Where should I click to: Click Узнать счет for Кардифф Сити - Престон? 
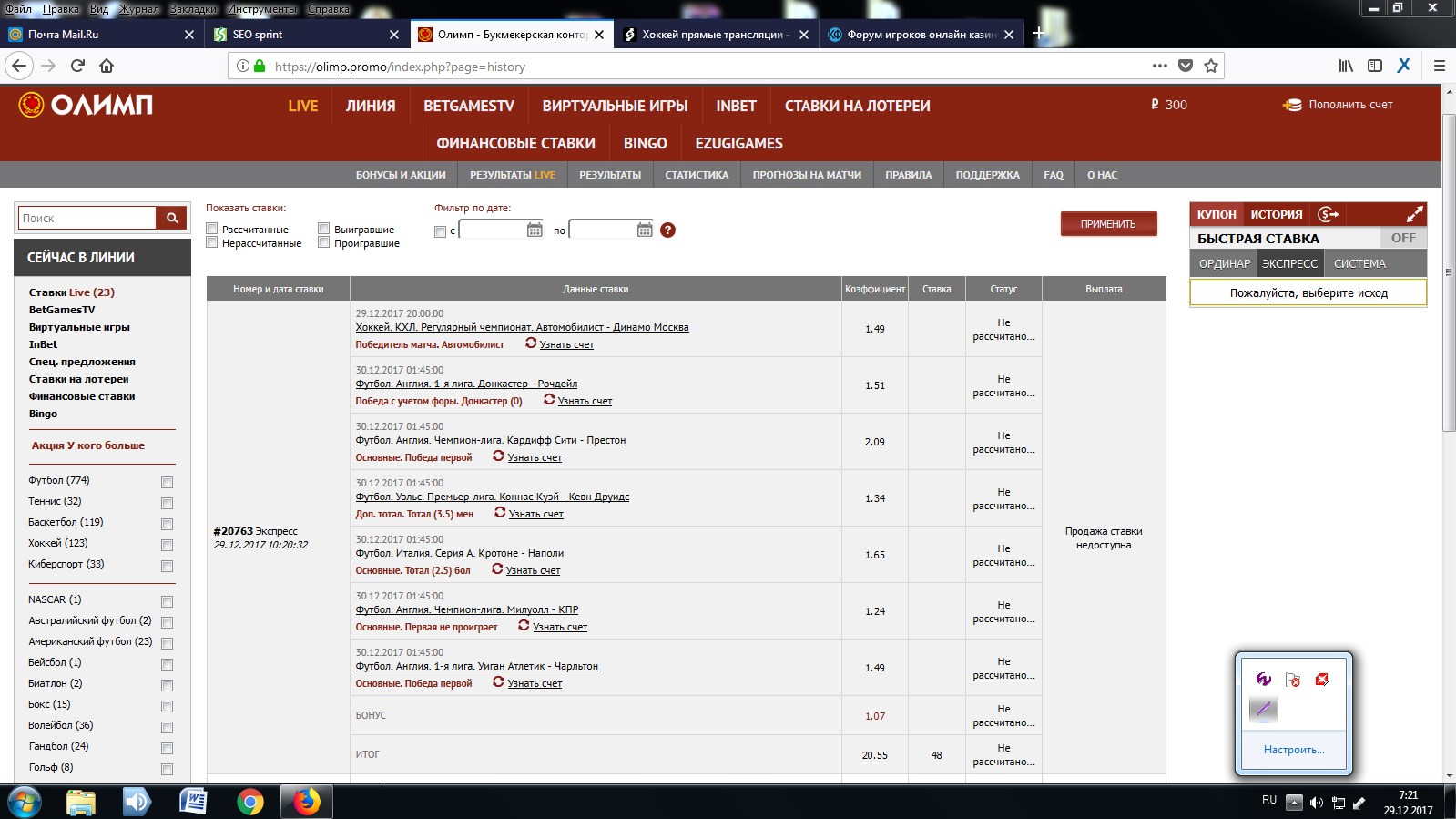535,457
